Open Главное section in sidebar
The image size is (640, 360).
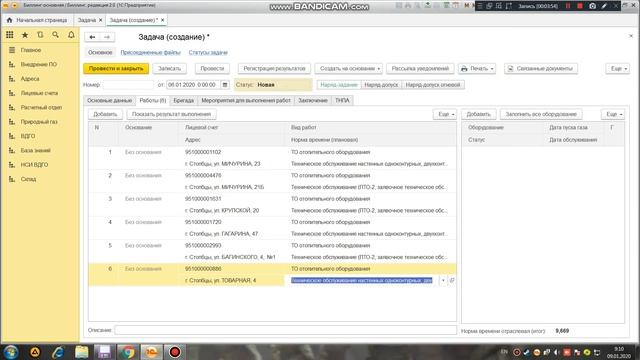[x=31, y=50]
